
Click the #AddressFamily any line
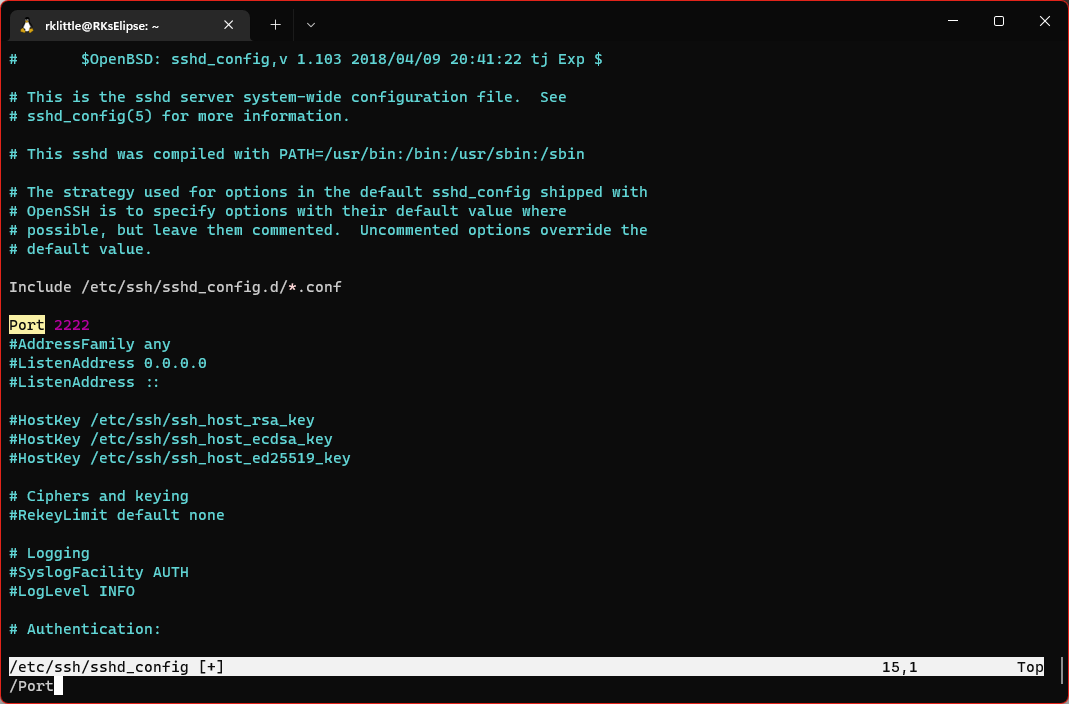[x=90, y=344]
